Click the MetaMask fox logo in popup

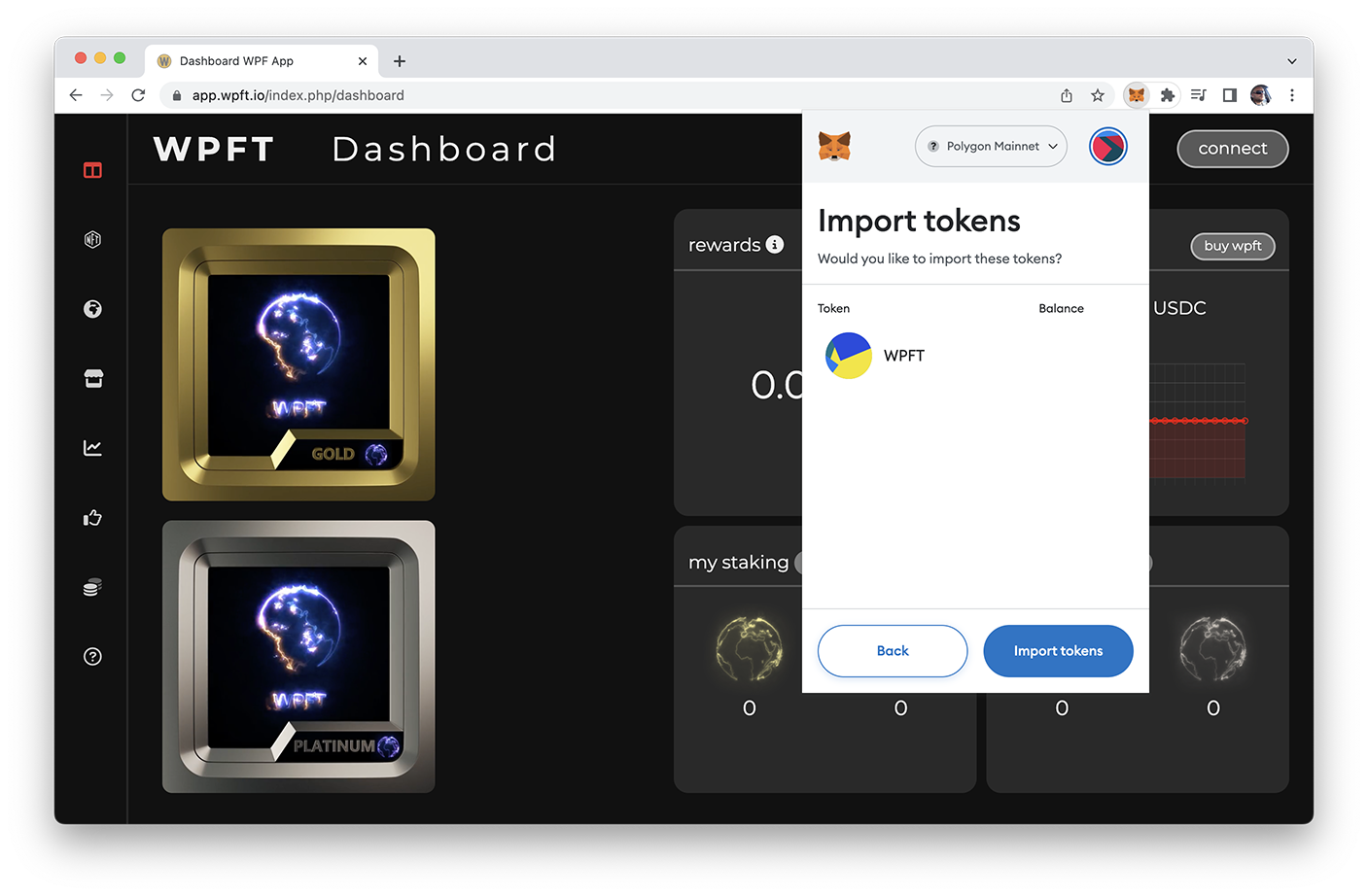[x=834, y=147]
